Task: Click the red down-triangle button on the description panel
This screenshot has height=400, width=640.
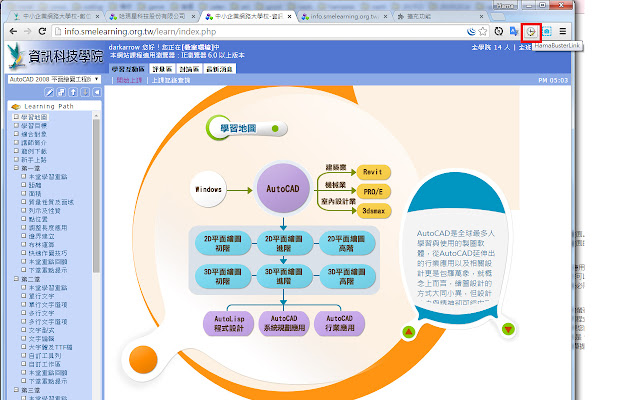Action: [x=508, y=329]
